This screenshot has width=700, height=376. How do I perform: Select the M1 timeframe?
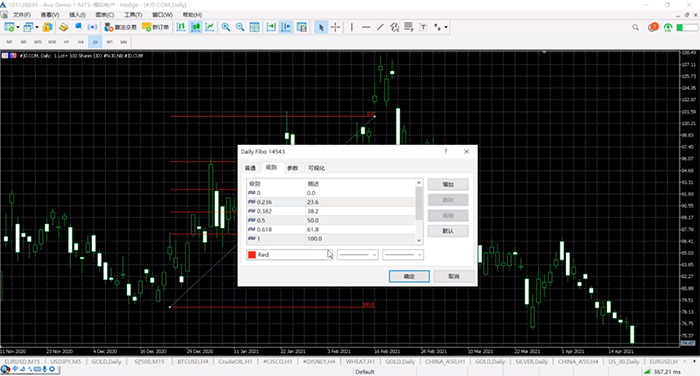tap(9, 42)
